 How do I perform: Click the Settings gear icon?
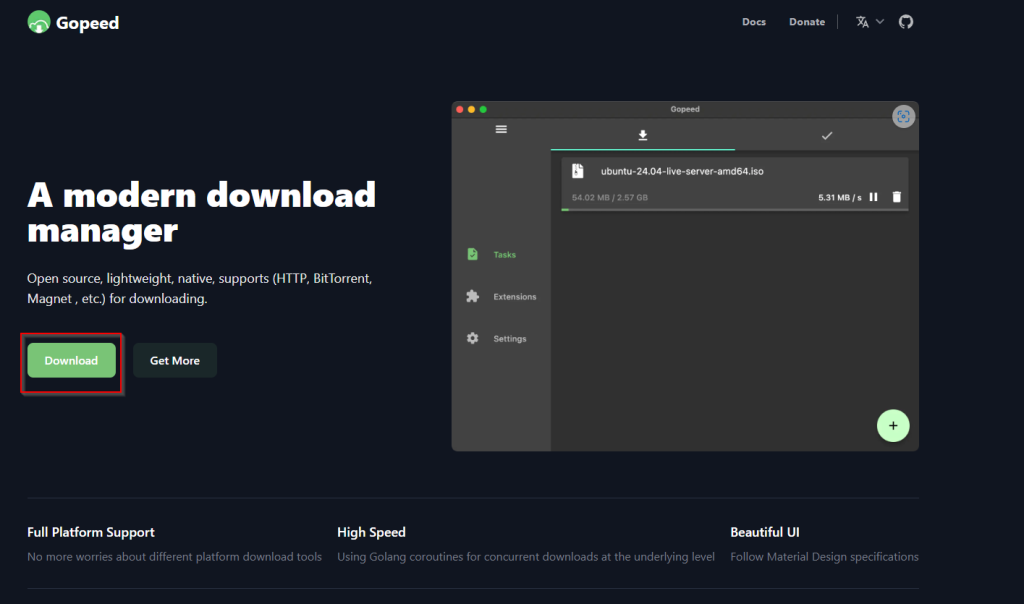[472, 338]
